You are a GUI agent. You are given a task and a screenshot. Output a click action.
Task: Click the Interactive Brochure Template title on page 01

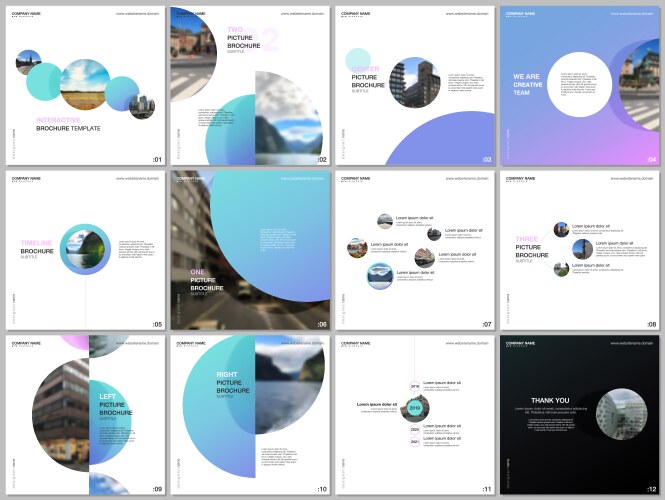[x=68, y=124]
